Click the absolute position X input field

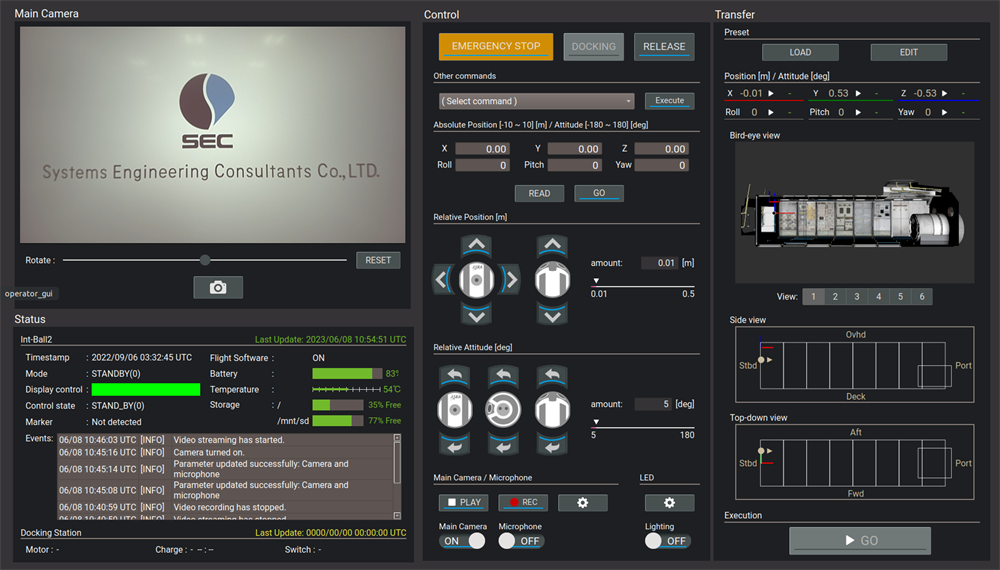pyautogui.click(x=482, y=149)
